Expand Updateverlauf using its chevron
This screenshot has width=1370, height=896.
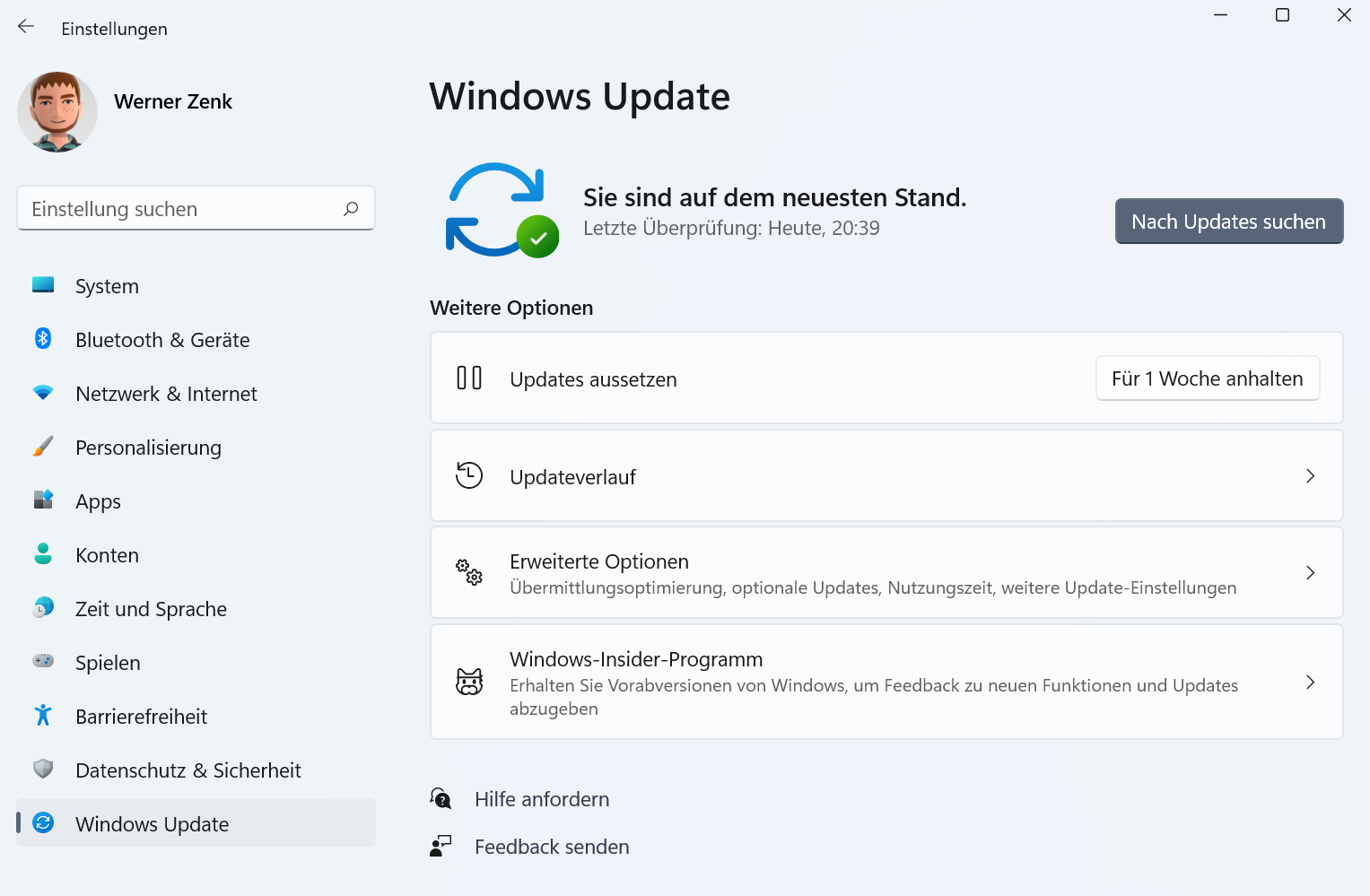click(x=1310, y=476)
